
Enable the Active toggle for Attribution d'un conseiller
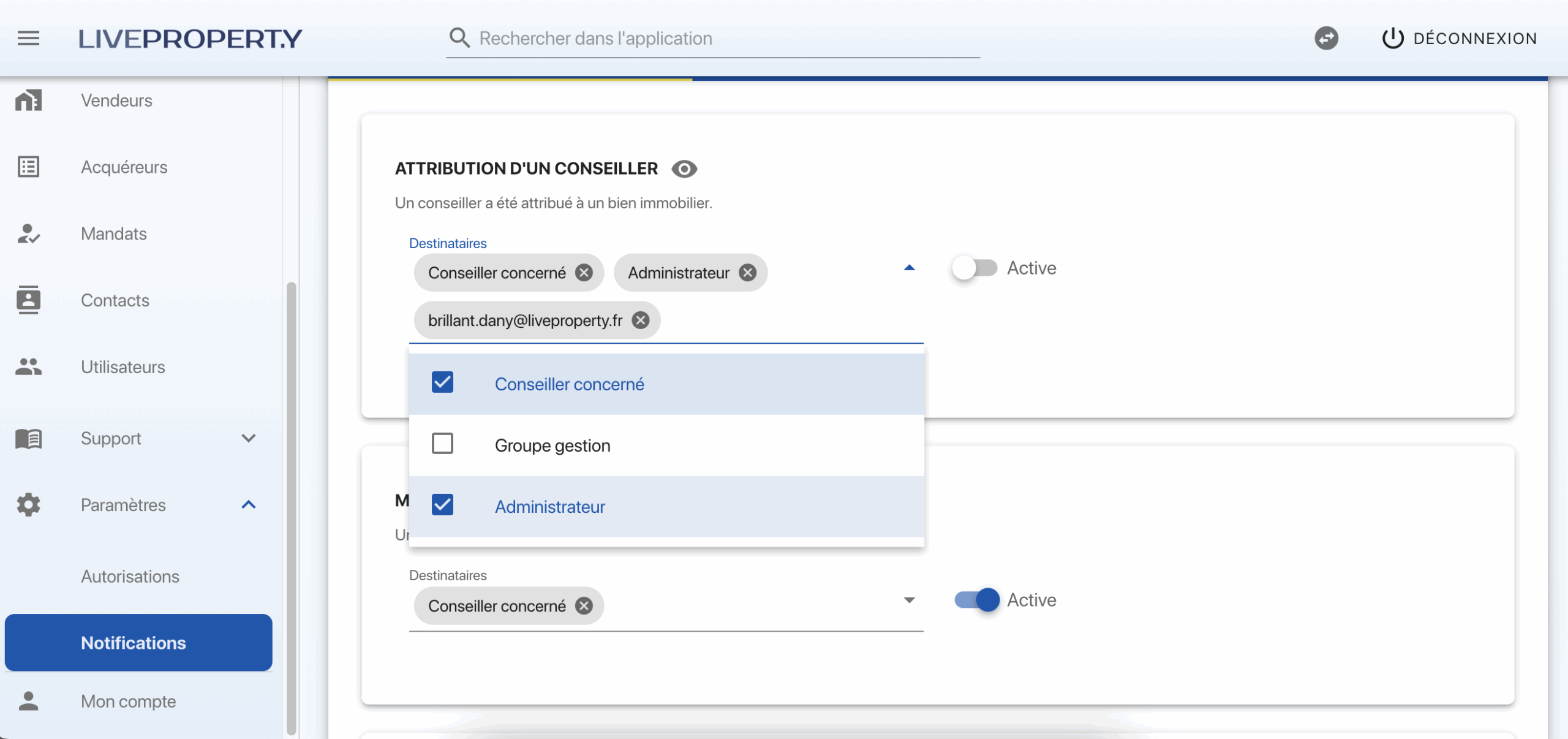tap(974, 268)
